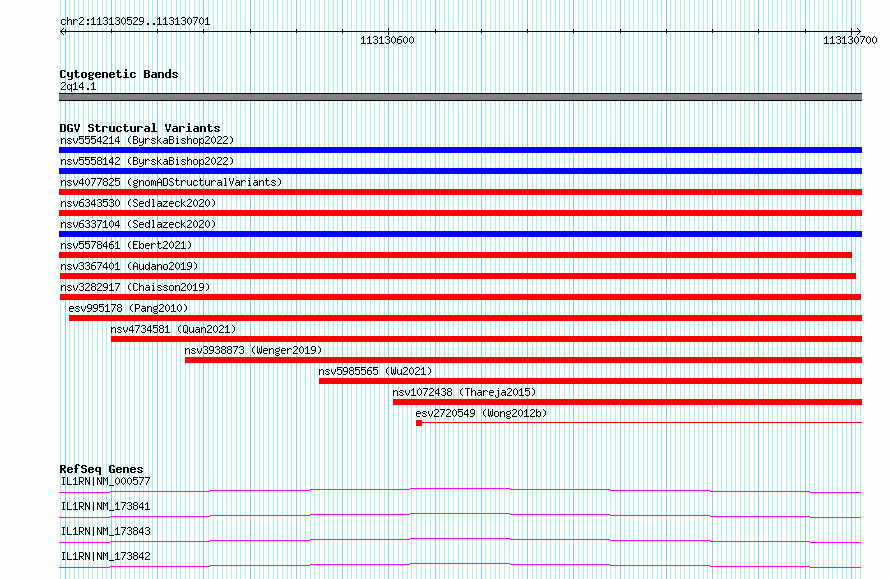
Task: Open nsv4077825 (gnomADStructuralVariants) label
Action: (171, 182)
